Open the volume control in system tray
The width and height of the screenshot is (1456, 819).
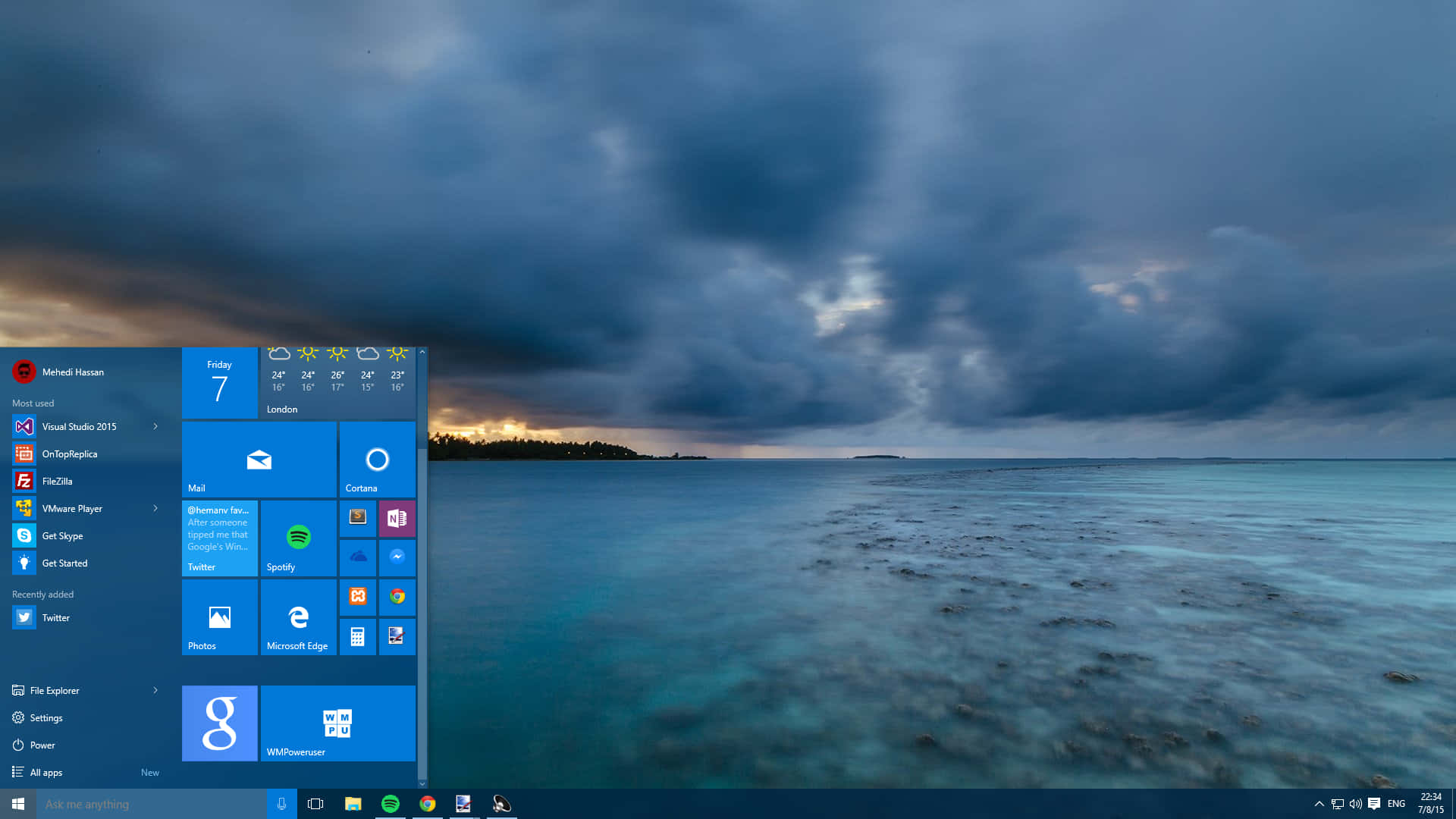point(1355,804)
